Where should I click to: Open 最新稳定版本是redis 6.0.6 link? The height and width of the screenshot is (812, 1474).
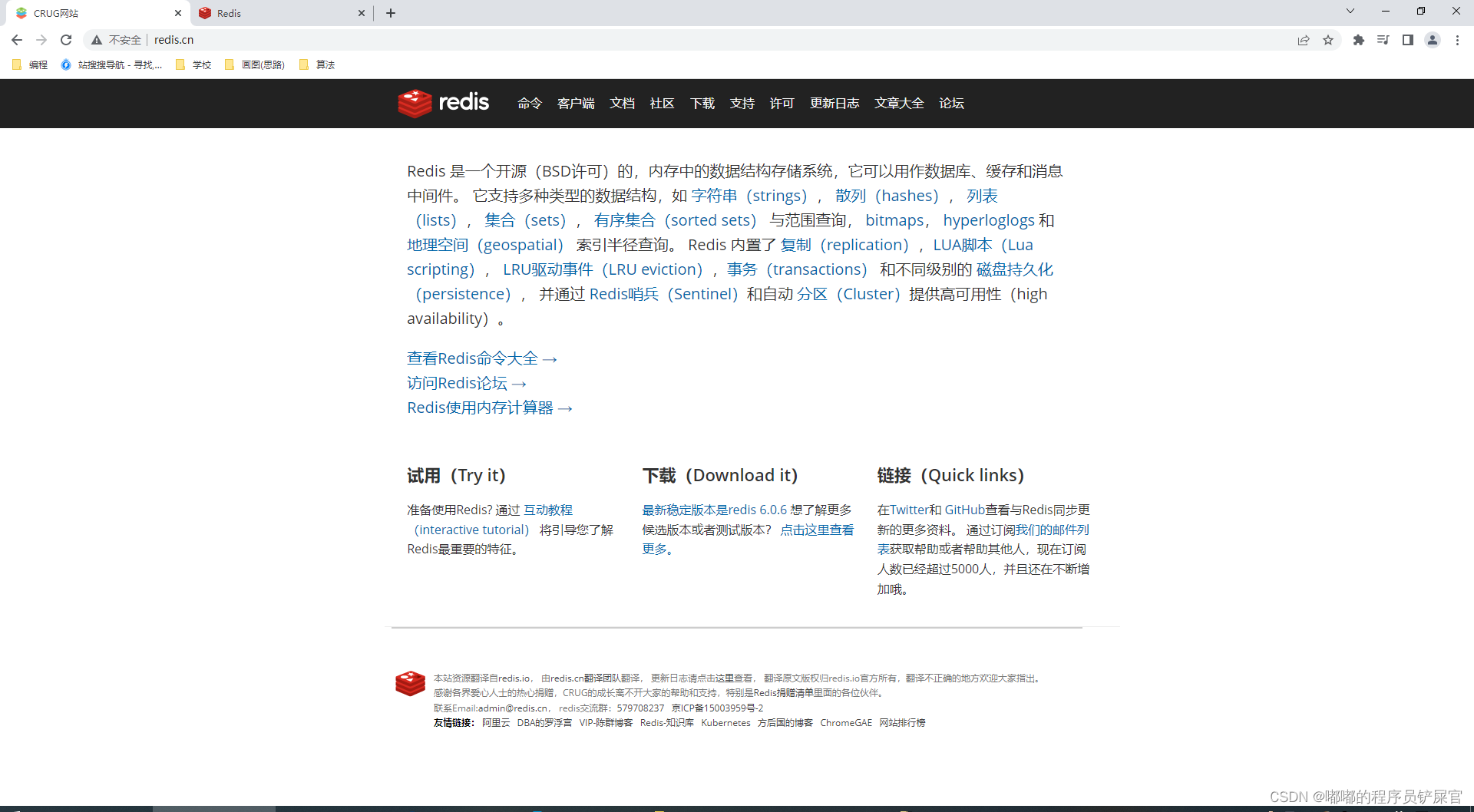pos(715,510)
